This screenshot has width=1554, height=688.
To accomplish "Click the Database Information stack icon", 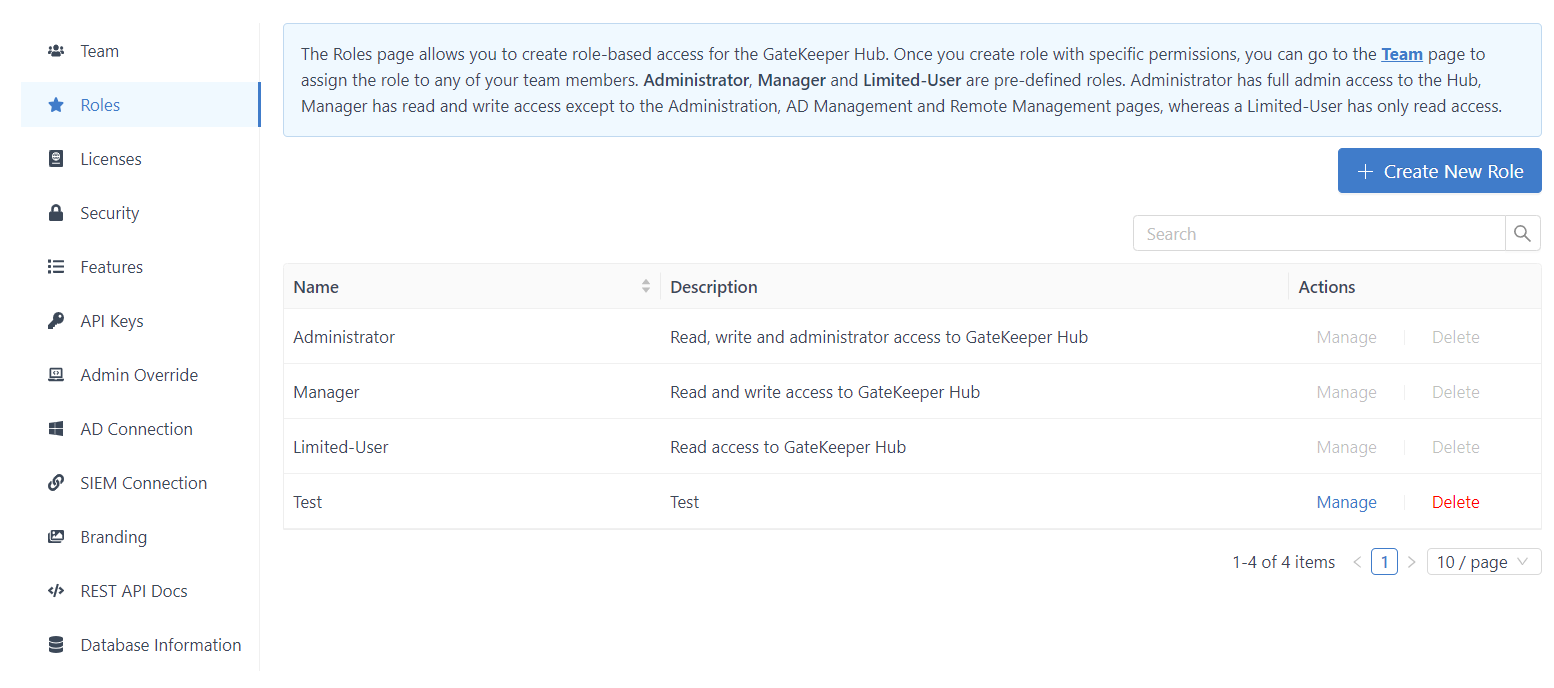I will click(x=56, y=645).
